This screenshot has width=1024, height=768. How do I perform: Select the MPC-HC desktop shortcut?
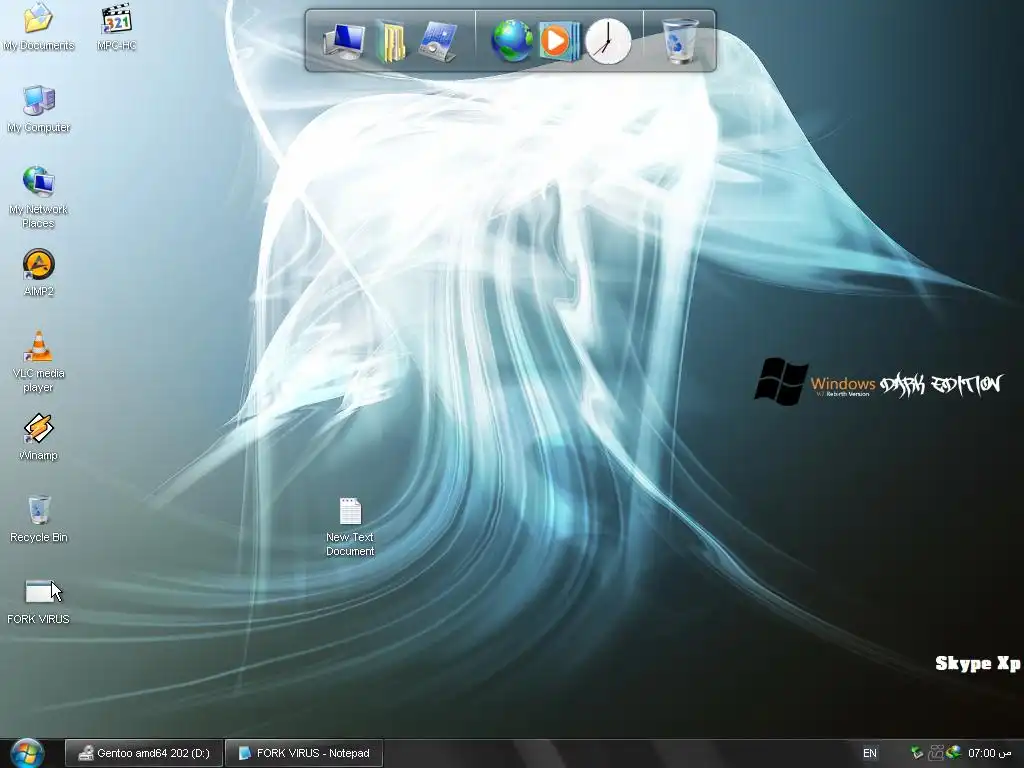click(x=116, y=26)
